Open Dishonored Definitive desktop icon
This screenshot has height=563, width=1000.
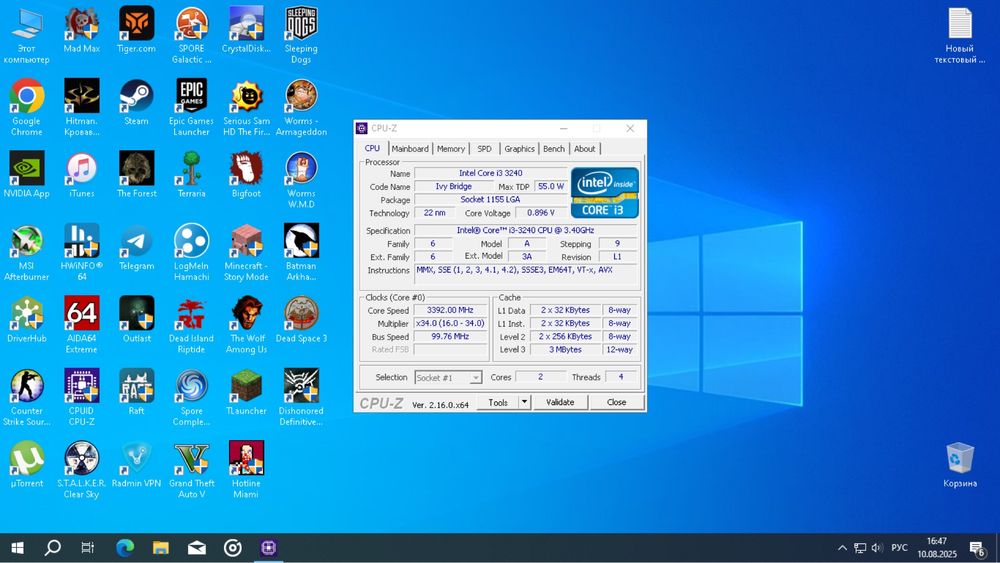pyautogui.click(x=301, y=397)
